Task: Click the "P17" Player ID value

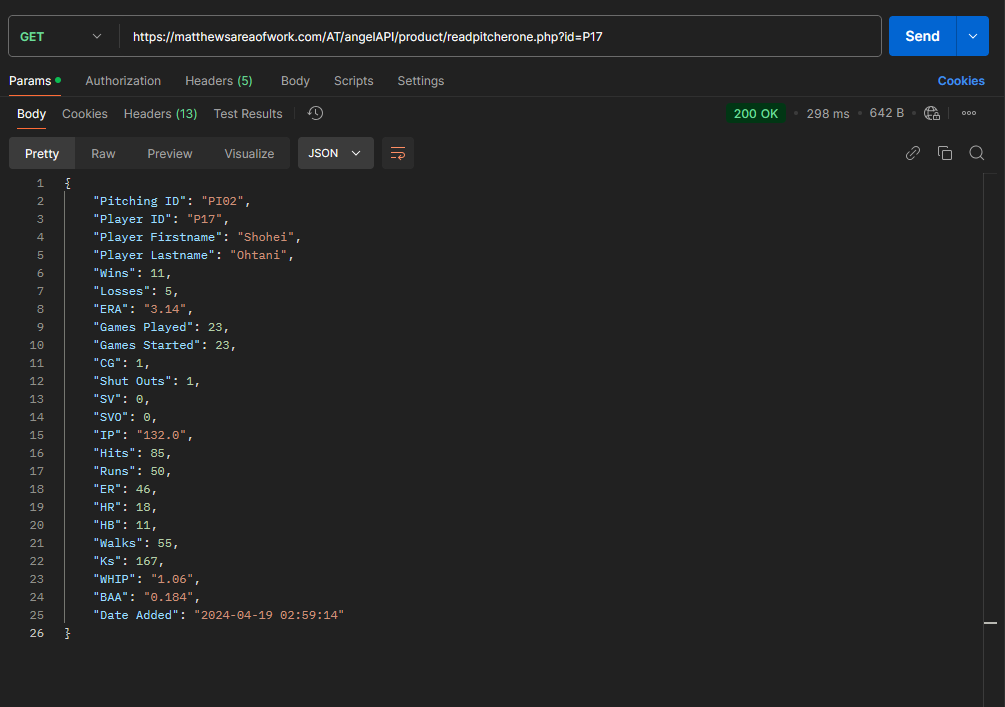Action: 204,219
